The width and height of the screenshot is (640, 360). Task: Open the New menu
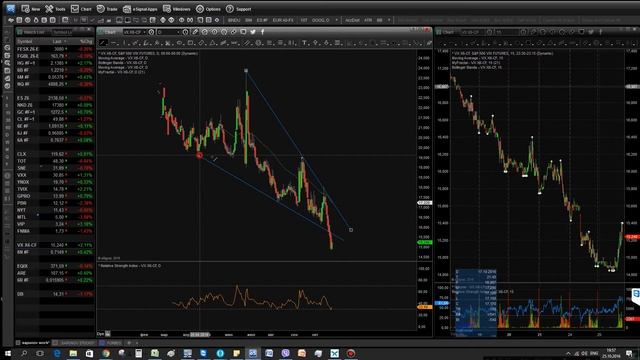point(31,9)
